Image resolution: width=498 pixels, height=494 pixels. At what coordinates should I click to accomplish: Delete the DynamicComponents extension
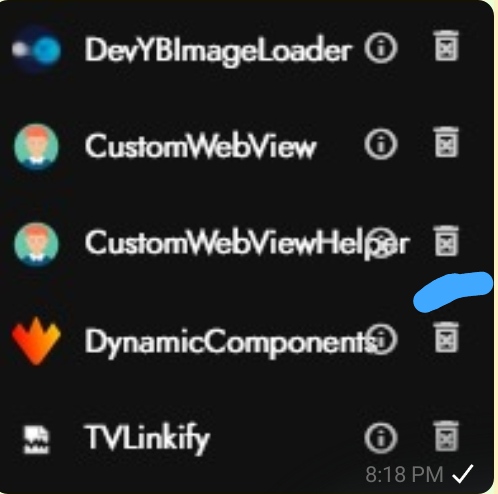tap(446, 337)
